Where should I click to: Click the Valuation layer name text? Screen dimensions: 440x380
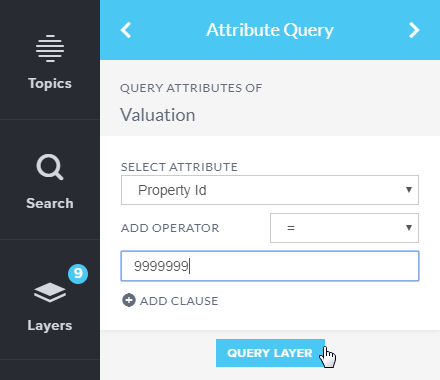[x=158, y=115]
